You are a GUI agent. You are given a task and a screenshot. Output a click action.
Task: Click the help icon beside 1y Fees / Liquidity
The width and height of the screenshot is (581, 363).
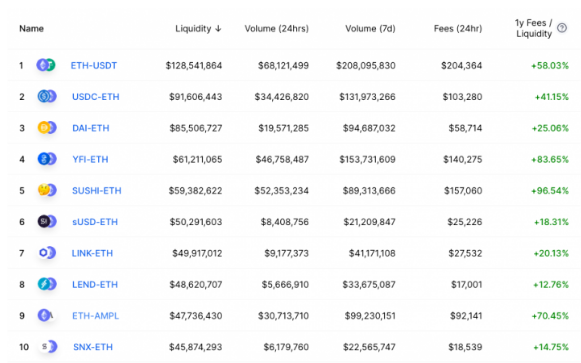[x=562, y=28]
